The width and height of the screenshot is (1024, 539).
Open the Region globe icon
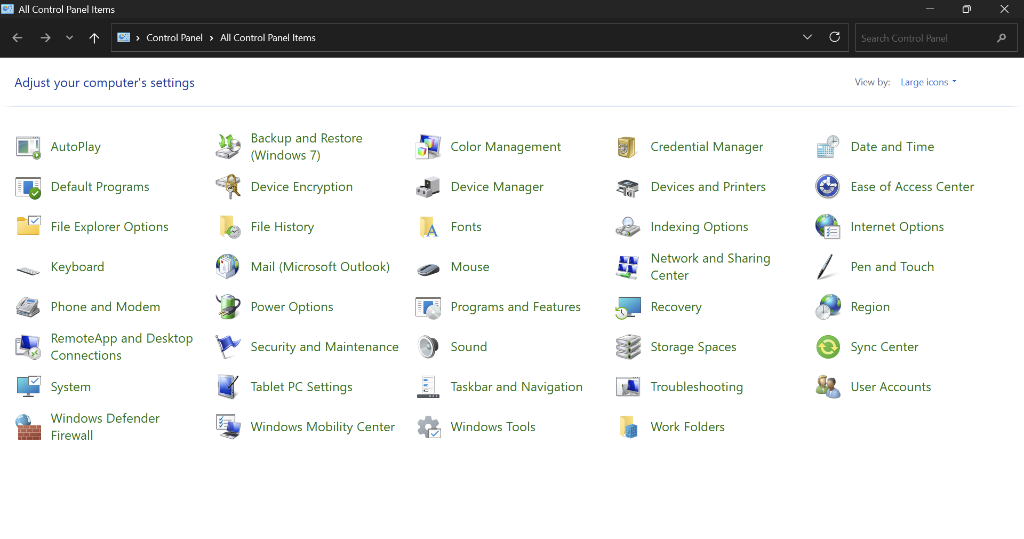[827, 307]
